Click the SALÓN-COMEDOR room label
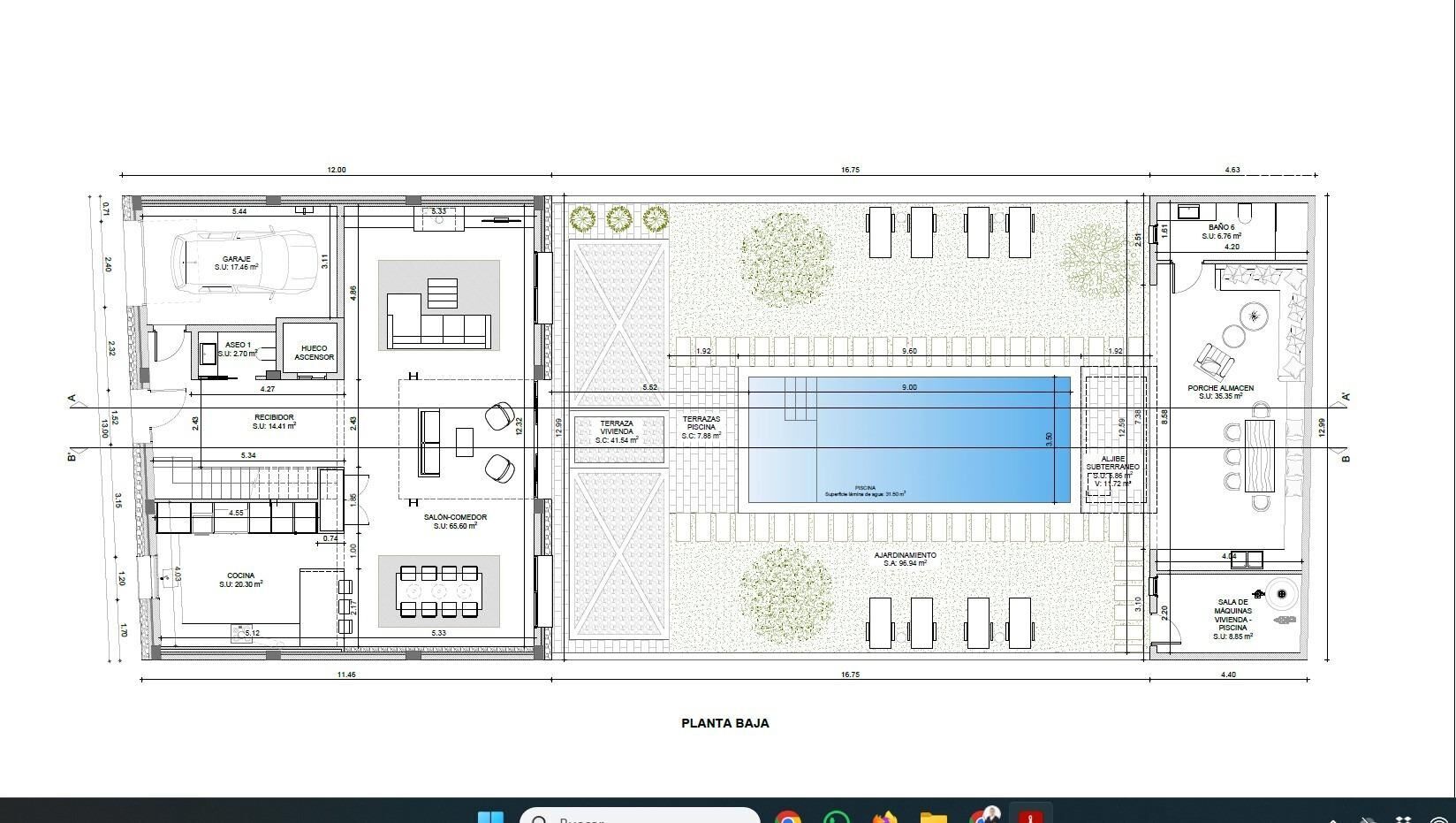The height and width of the screenshot is (823, 1456). (454, 518)
